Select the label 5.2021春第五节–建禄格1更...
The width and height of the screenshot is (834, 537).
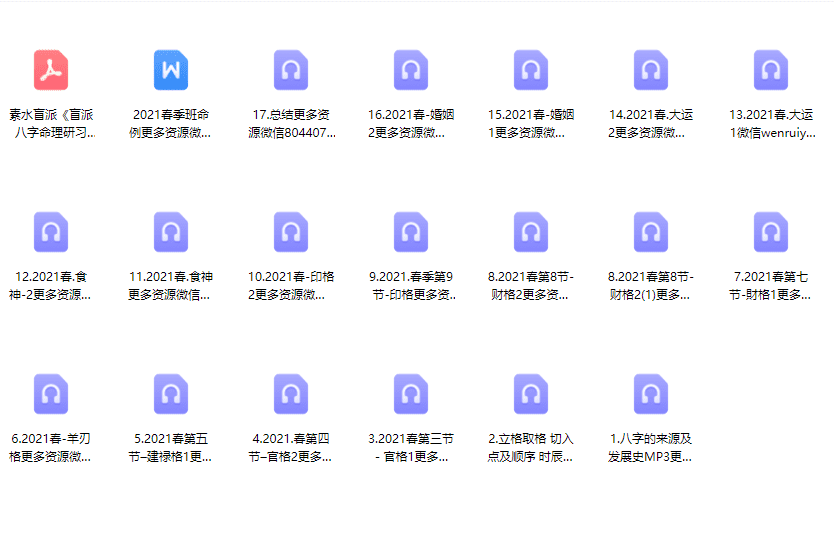pos(170,448)
